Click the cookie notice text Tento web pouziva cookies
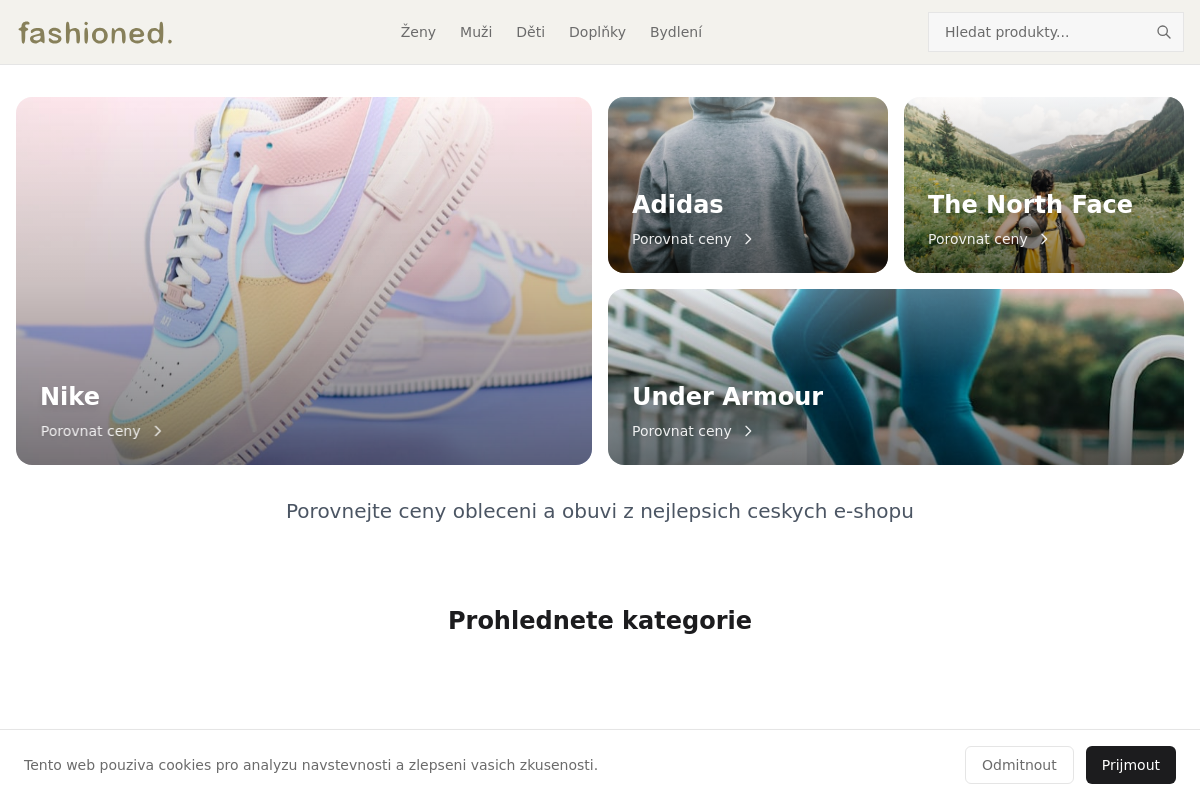Image resolution: width=1200 pixels, height=800 pixels. pyautogui.click(x=311, y=765)
